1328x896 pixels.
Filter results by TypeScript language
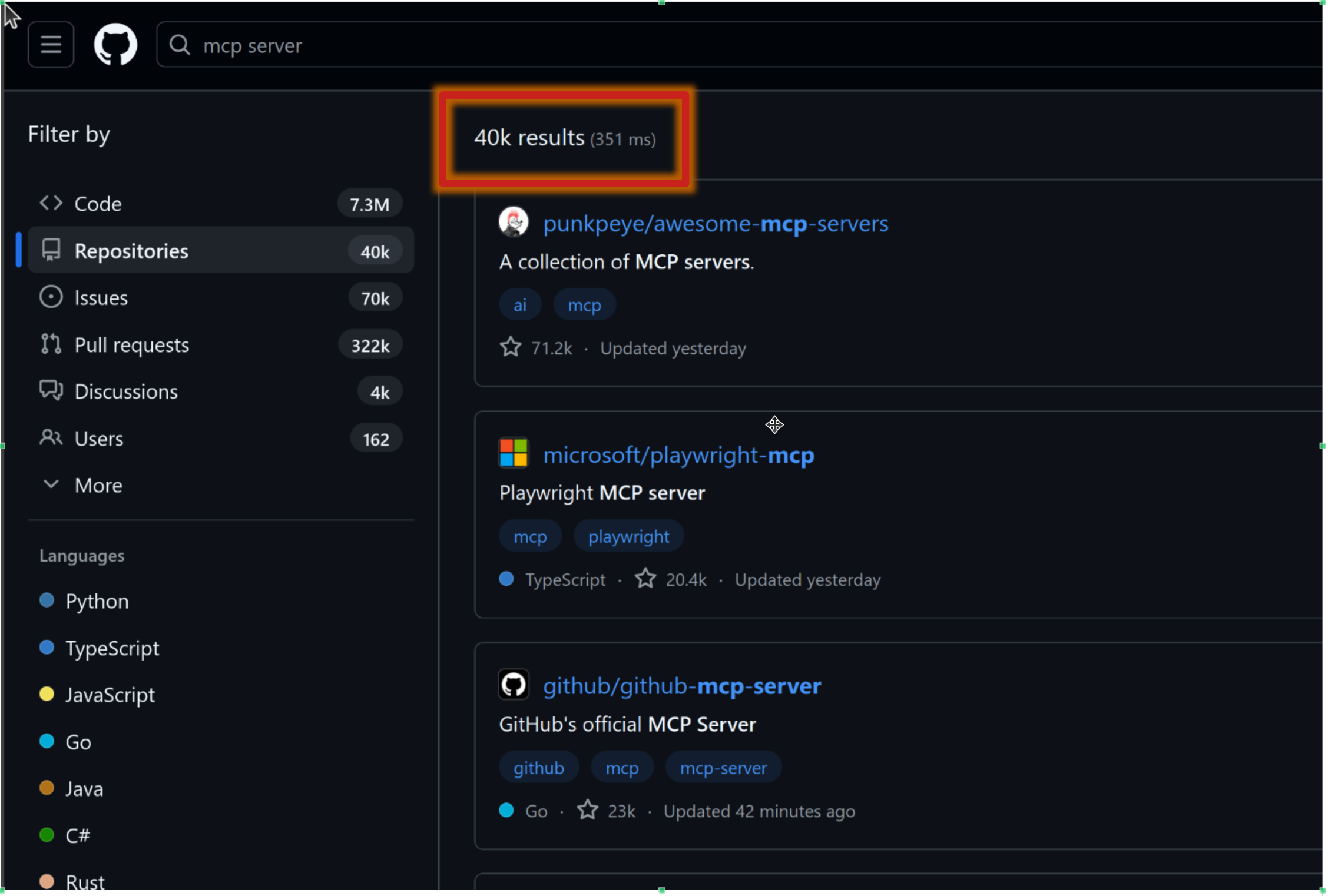click(112, 648)
